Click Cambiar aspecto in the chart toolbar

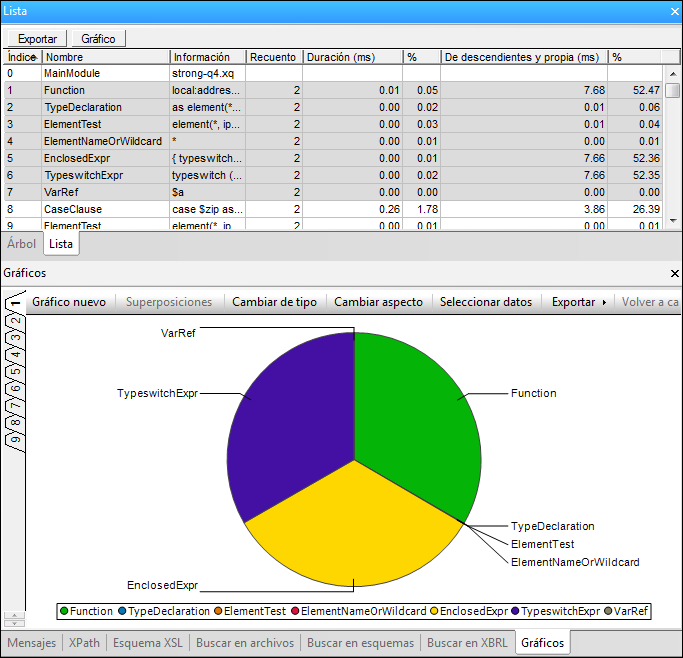point(378,301)
